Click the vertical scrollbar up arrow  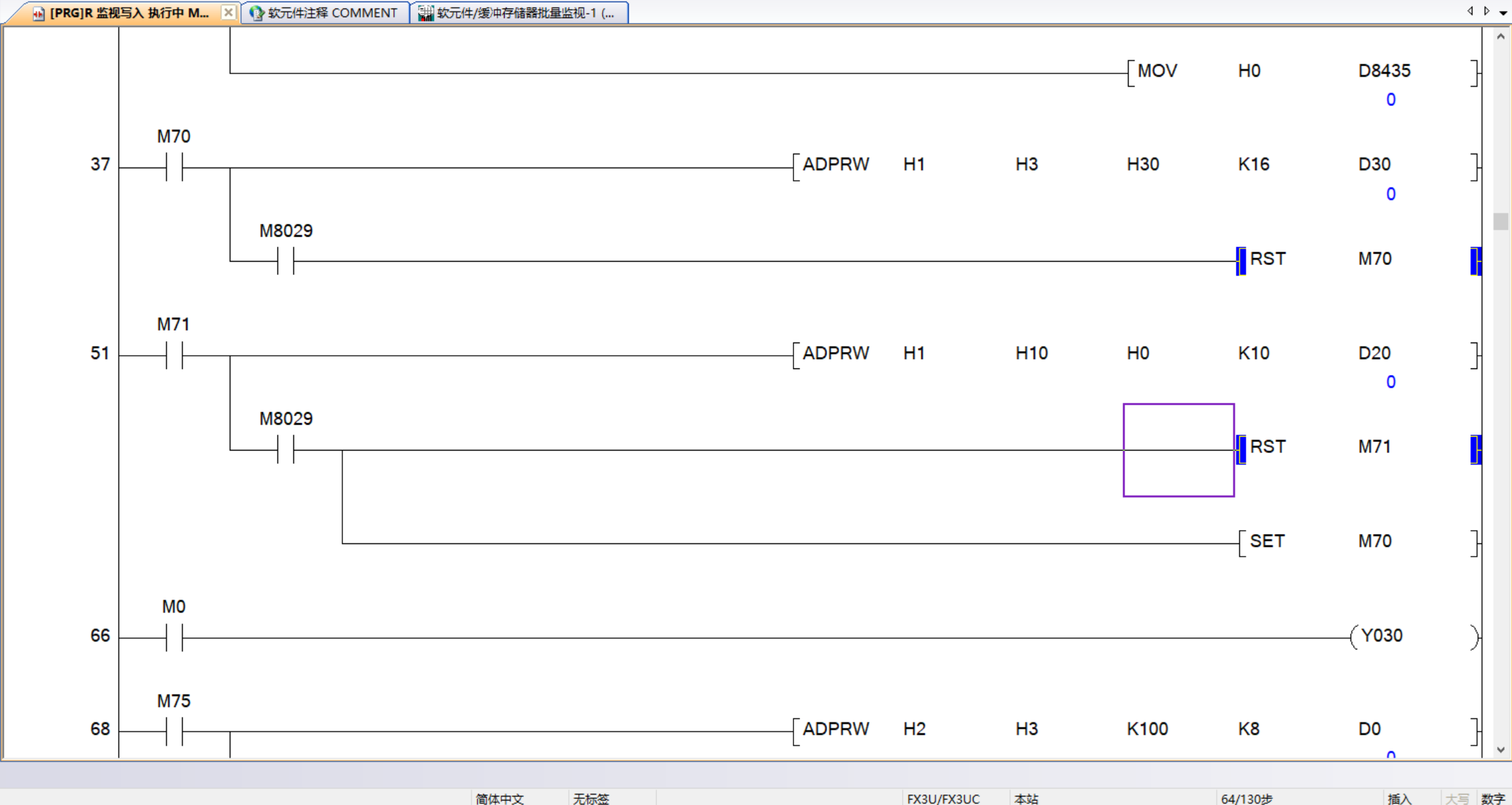coord(1500,37)
